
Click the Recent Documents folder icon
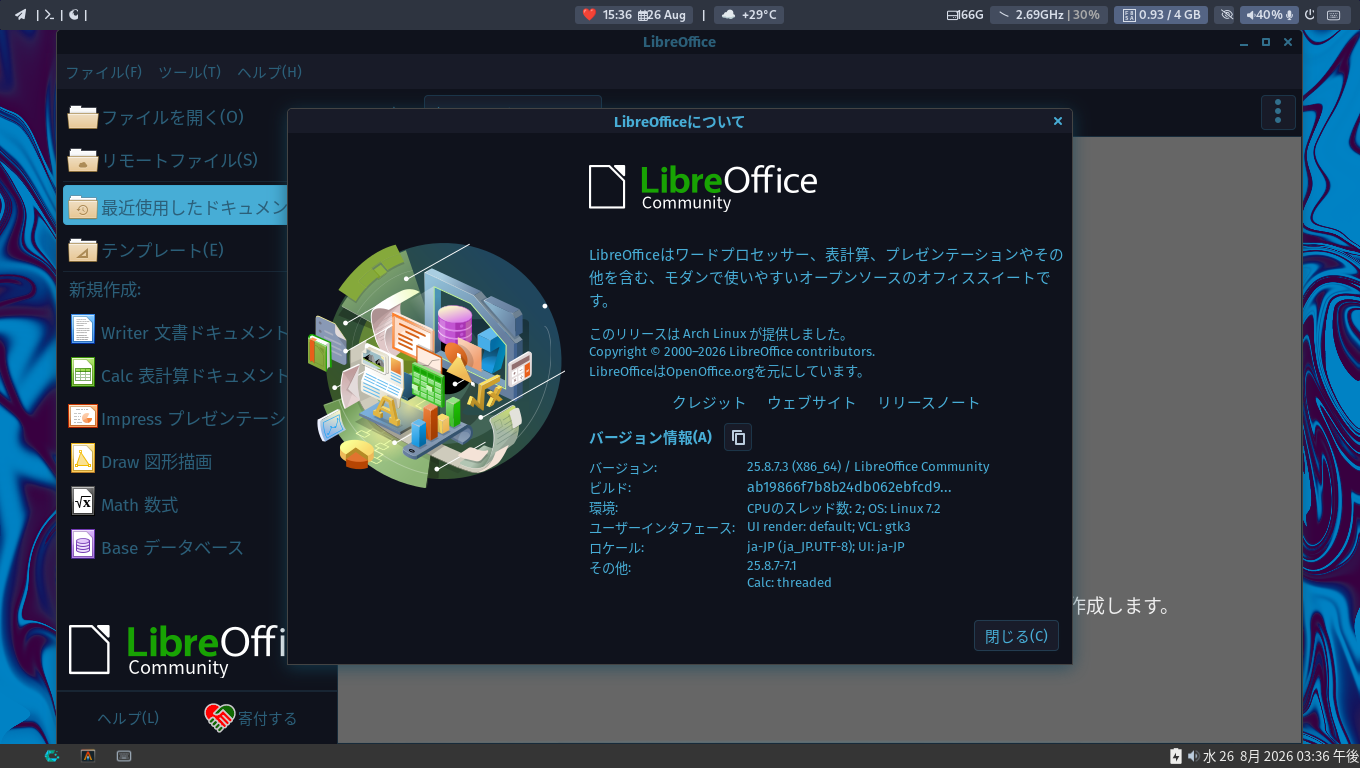click(x=83, y=207)
